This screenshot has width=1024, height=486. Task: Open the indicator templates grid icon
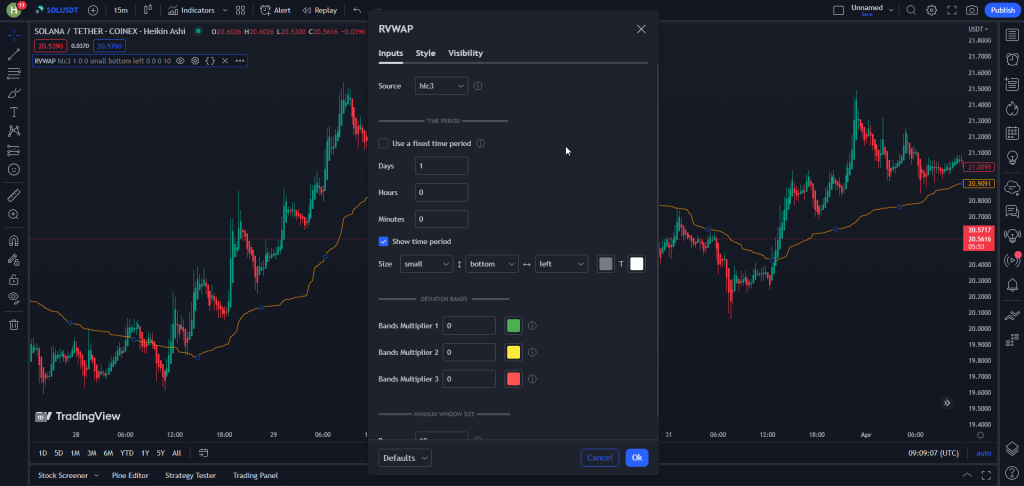click(240, 10)
